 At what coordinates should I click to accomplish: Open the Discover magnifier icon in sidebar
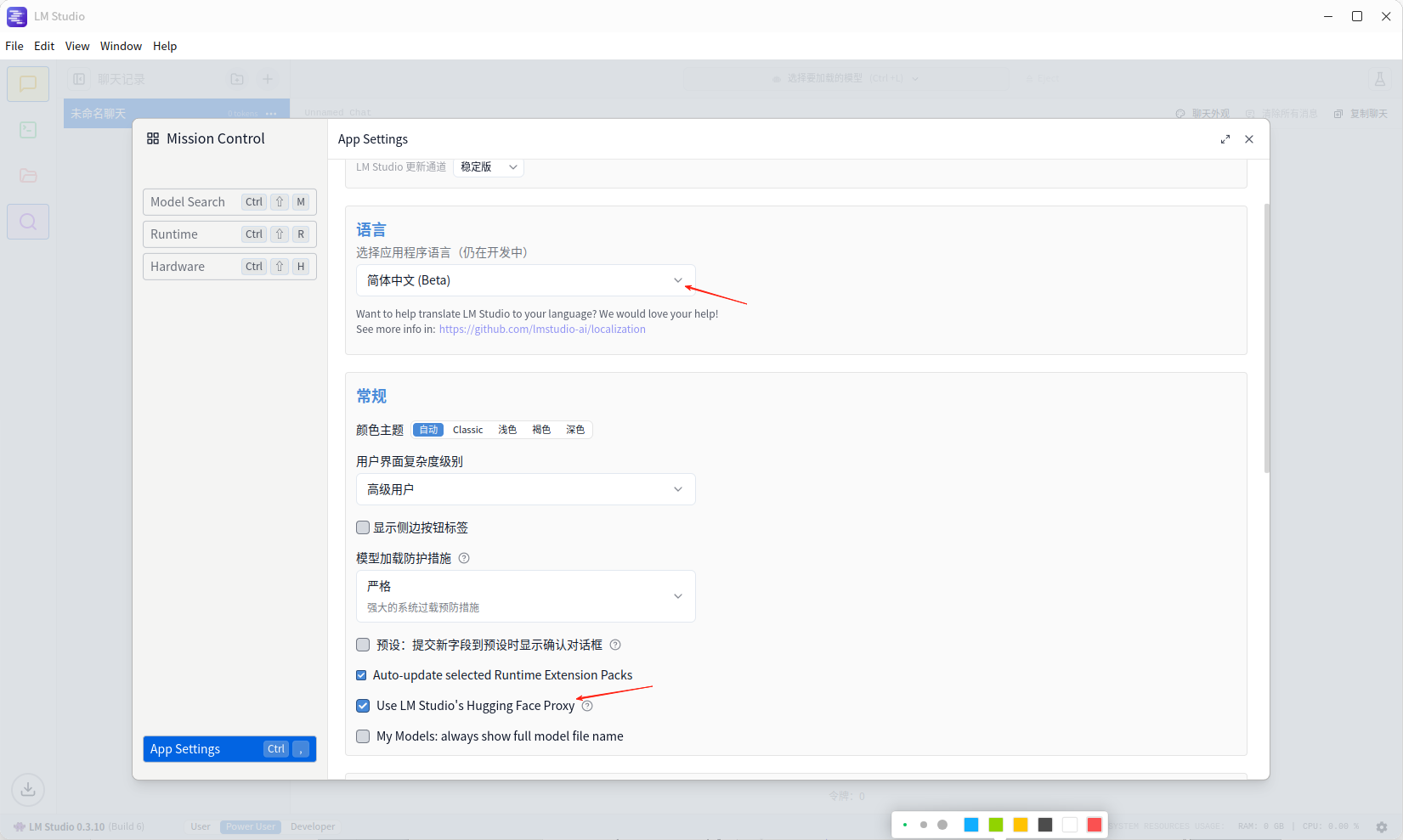[28, 222]
